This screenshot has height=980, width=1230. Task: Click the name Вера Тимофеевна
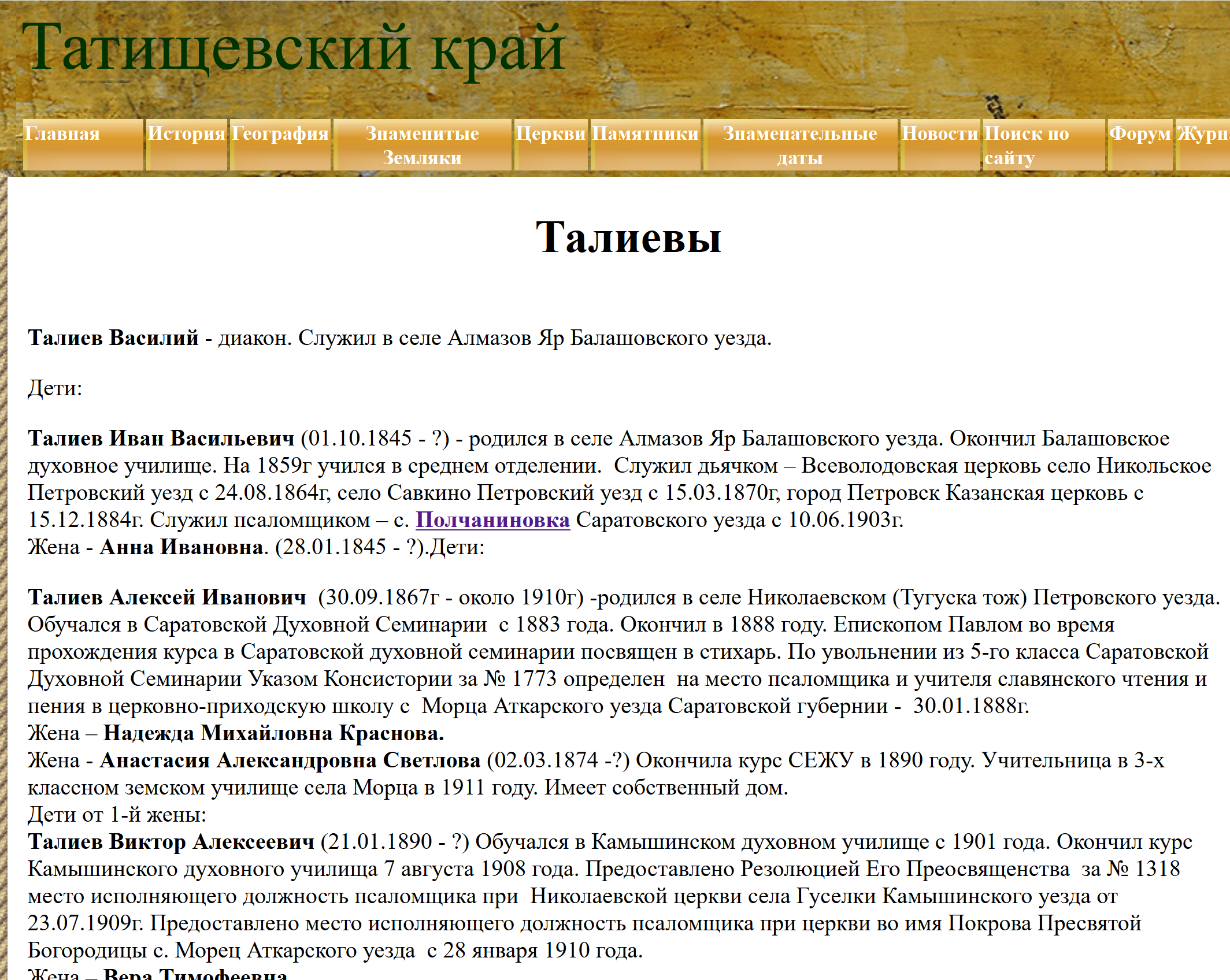click(195, 973)
